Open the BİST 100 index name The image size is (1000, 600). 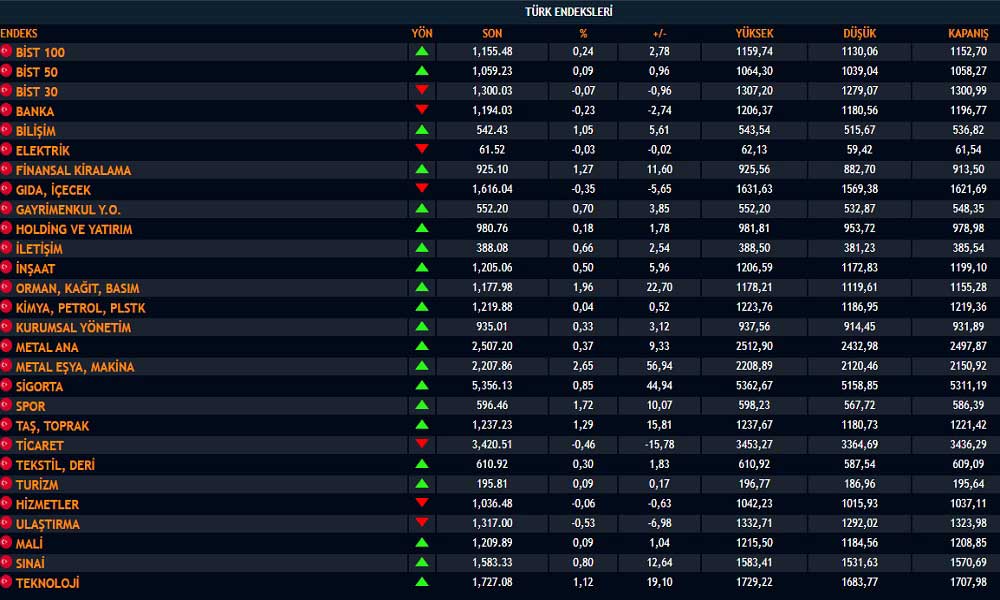click(40, 52)
